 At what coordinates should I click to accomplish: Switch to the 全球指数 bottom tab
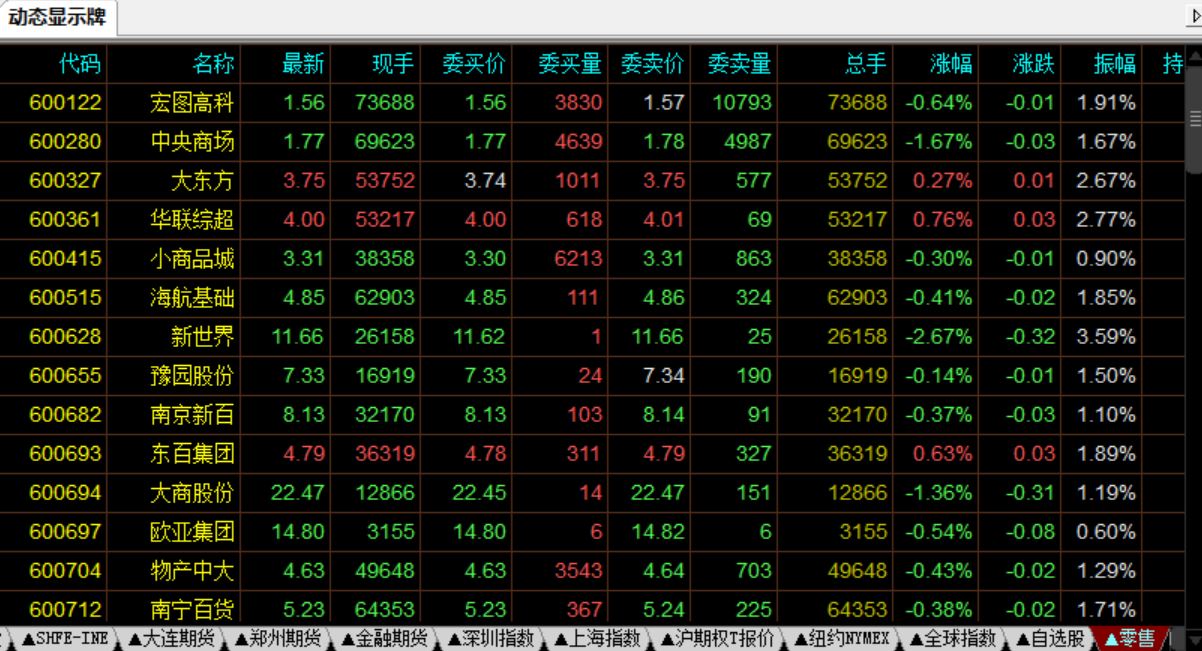(x=951, y=638)
